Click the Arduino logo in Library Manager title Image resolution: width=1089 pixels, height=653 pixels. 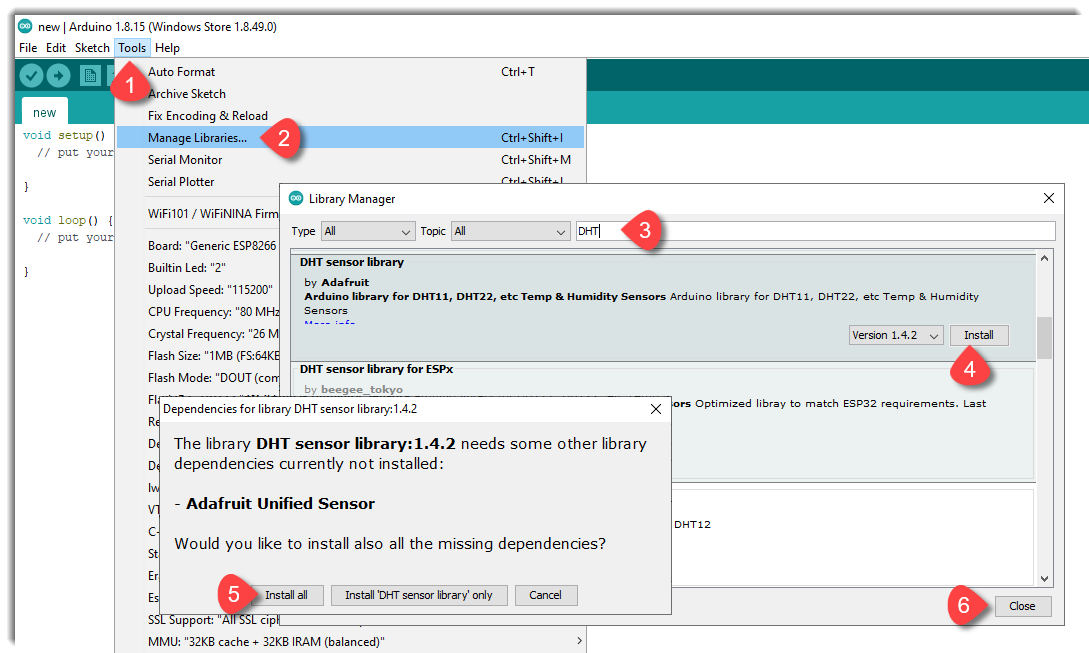click(x=296, y=198)
